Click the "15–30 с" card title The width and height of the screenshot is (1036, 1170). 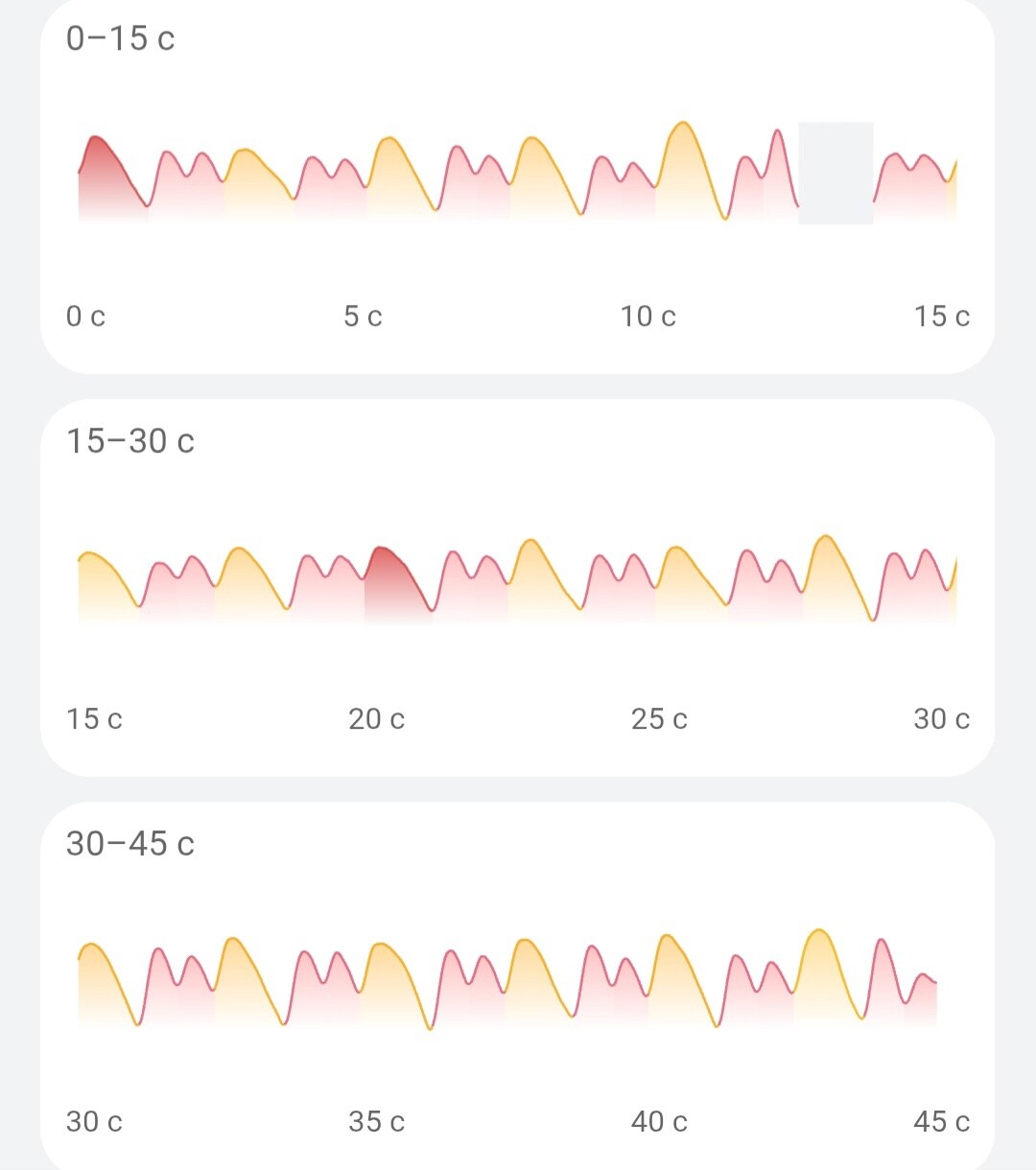coord(129,441)
